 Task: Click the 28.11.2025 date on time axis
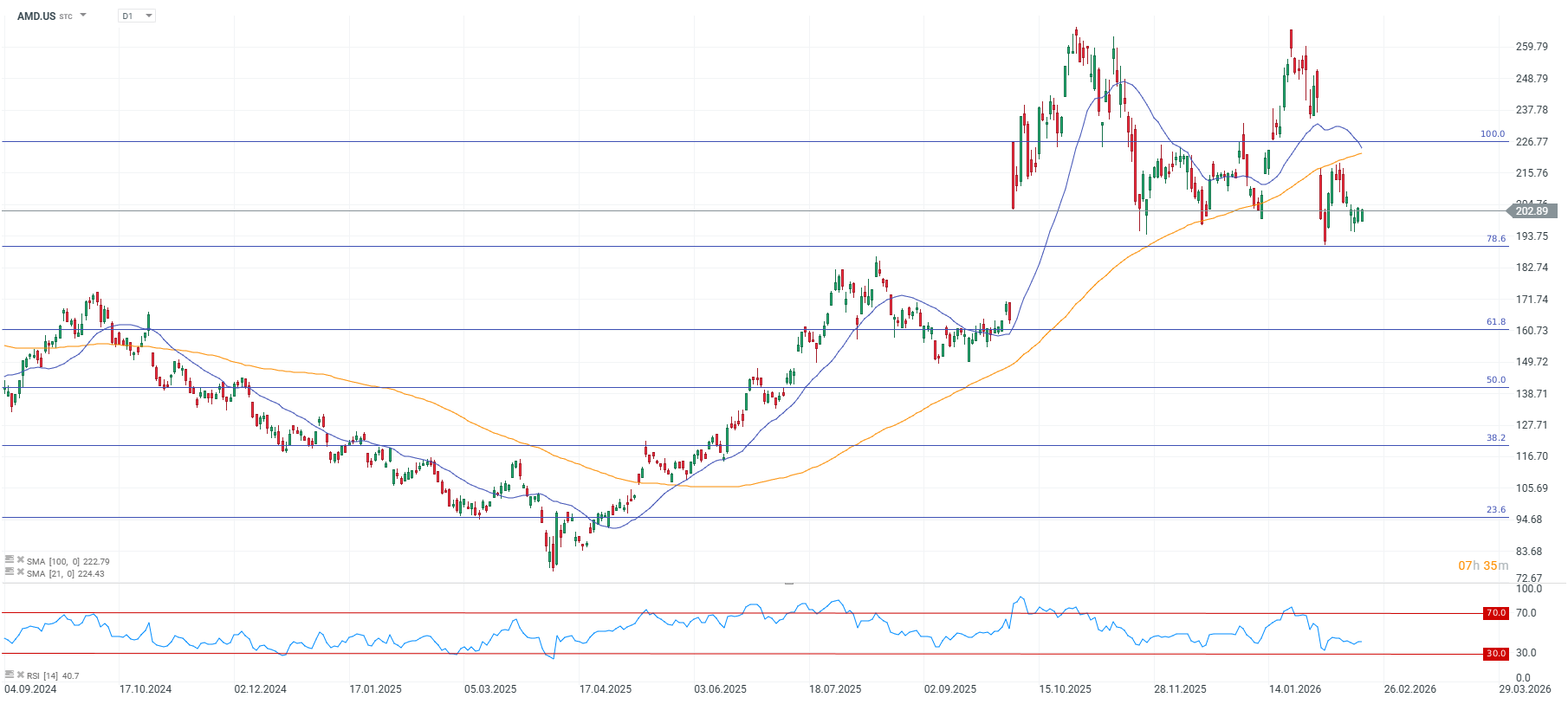1180,689
